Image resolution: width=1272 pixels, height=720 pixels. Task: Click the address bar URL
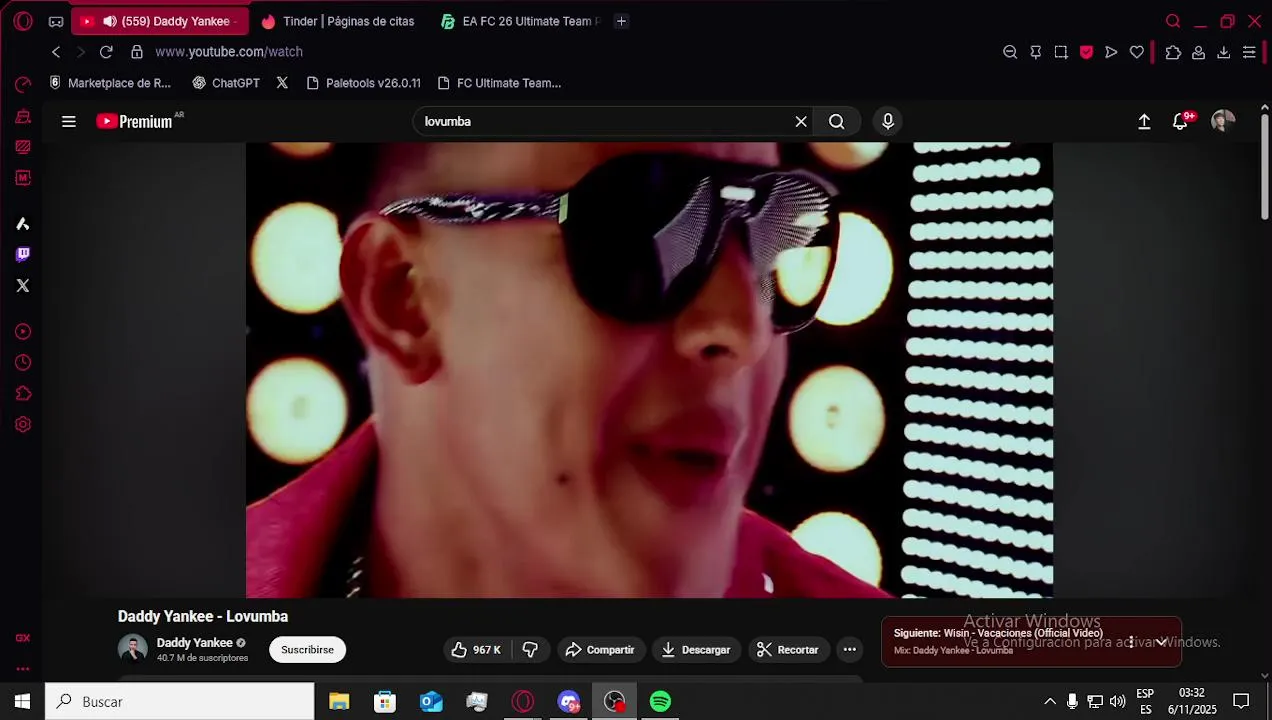tap(229, 52)
